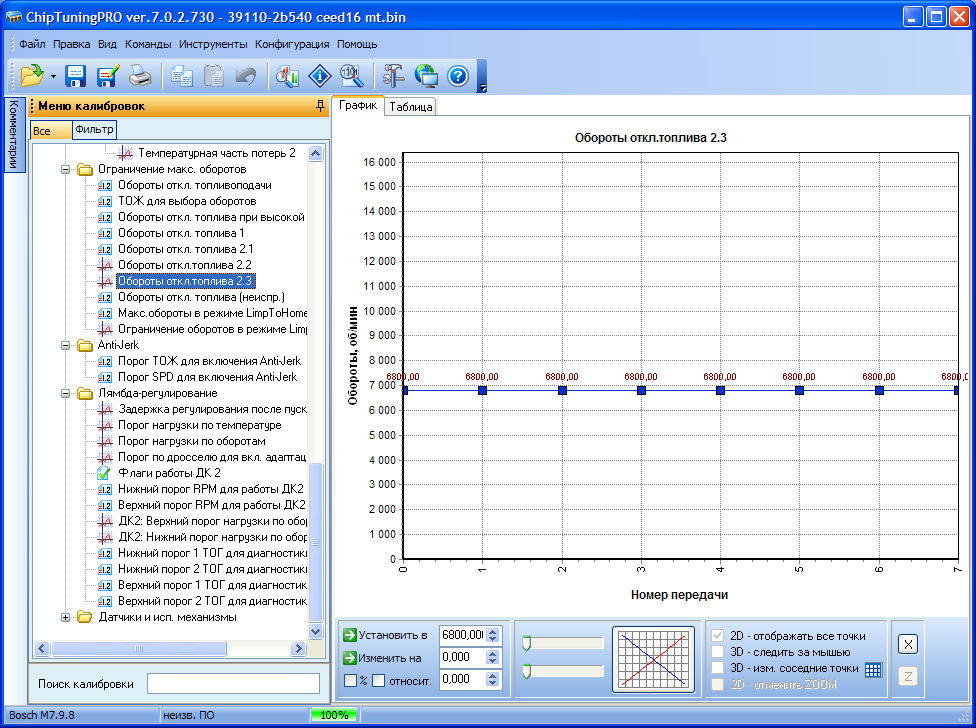Click the binary search magnifier icon

(x=350, y=75)
